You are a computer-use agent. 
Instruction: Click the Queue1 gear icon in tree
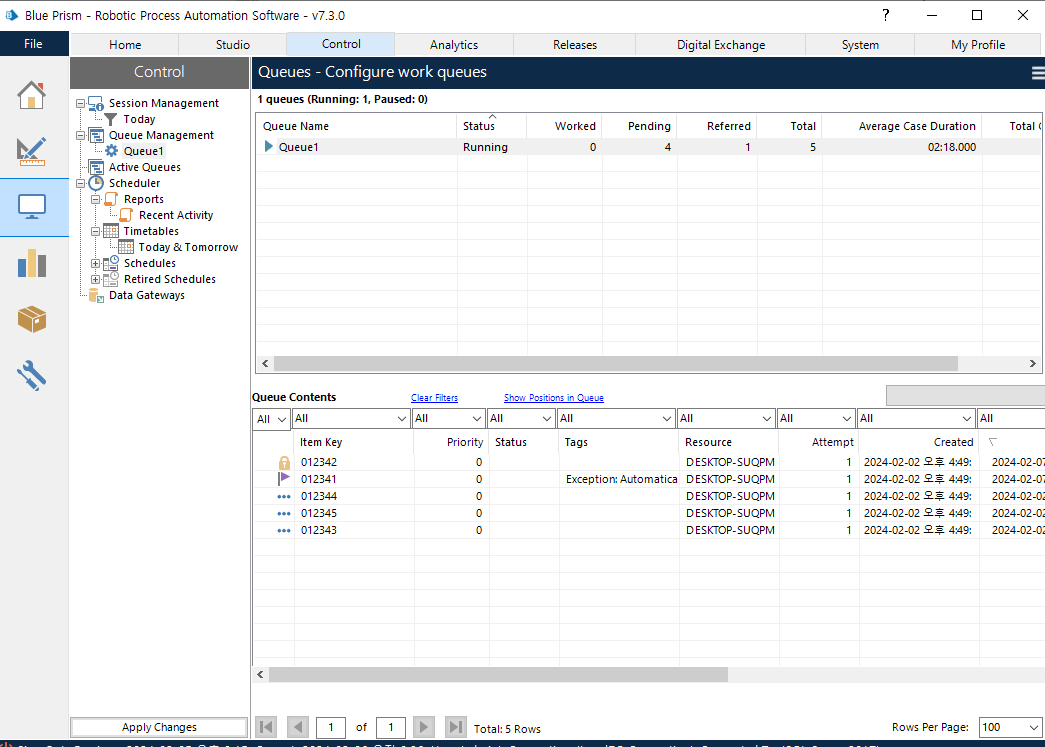(x=111, y=151)
